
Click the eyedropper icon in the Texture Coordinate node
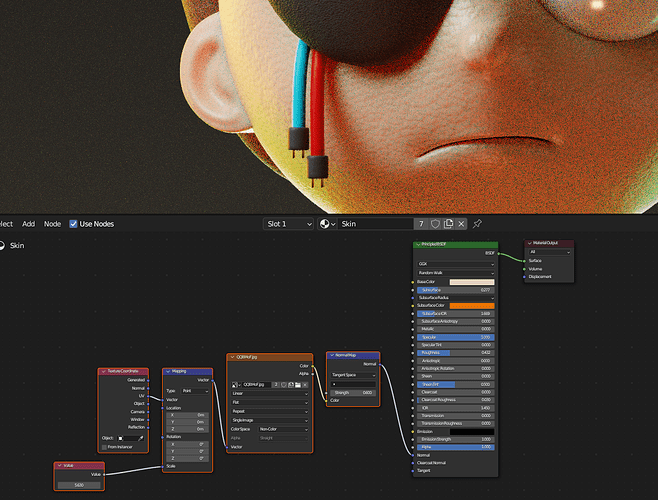coord(141,438)
